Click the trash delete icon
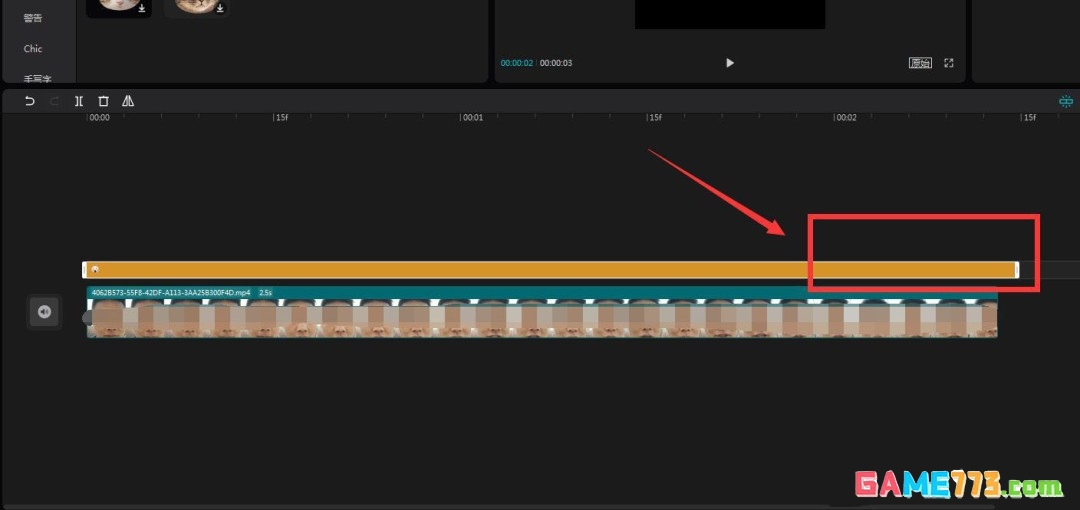Image resolution: width=1080 pixels, height=510 pixels. (103, 101)
